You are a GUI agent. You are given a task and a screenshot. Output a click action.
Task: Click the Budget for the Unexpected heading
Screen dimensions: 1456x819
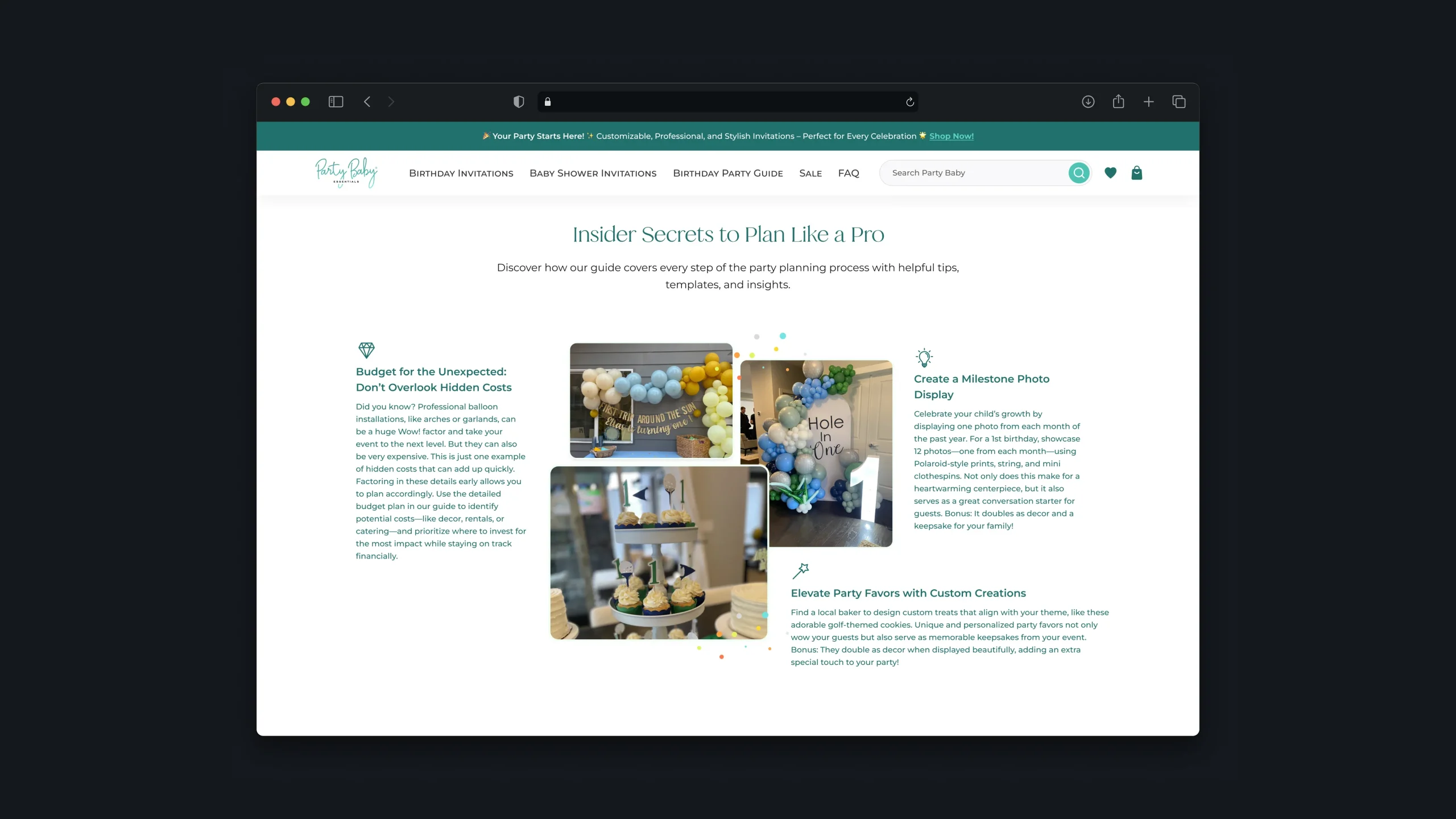[433, 379]
